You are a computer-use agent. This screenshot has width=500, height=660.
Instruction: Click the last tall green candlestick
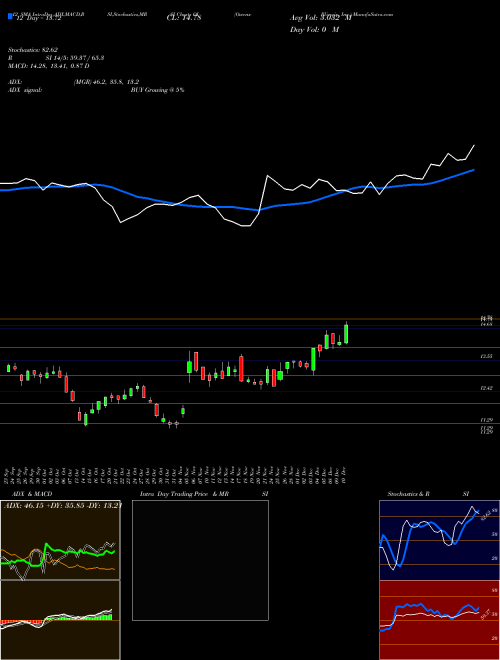click(x=346, y=334)
